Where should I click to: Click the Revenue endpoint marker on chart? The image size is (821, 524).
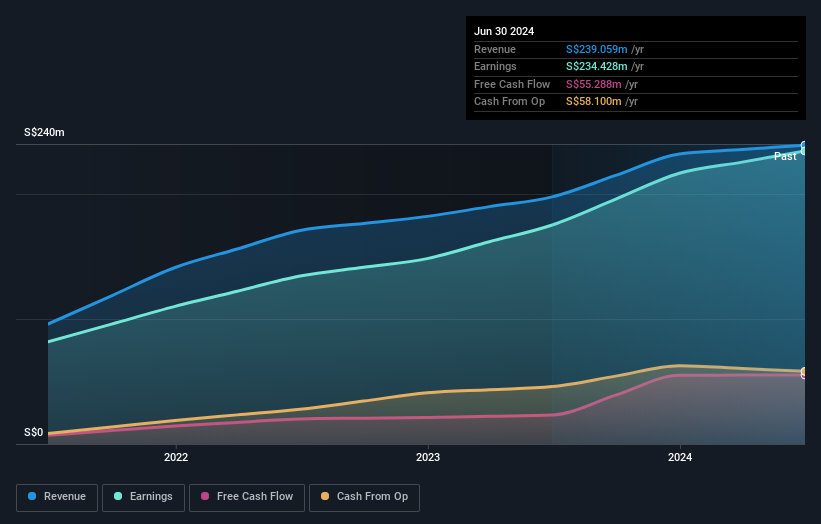[x=804, y=146]
